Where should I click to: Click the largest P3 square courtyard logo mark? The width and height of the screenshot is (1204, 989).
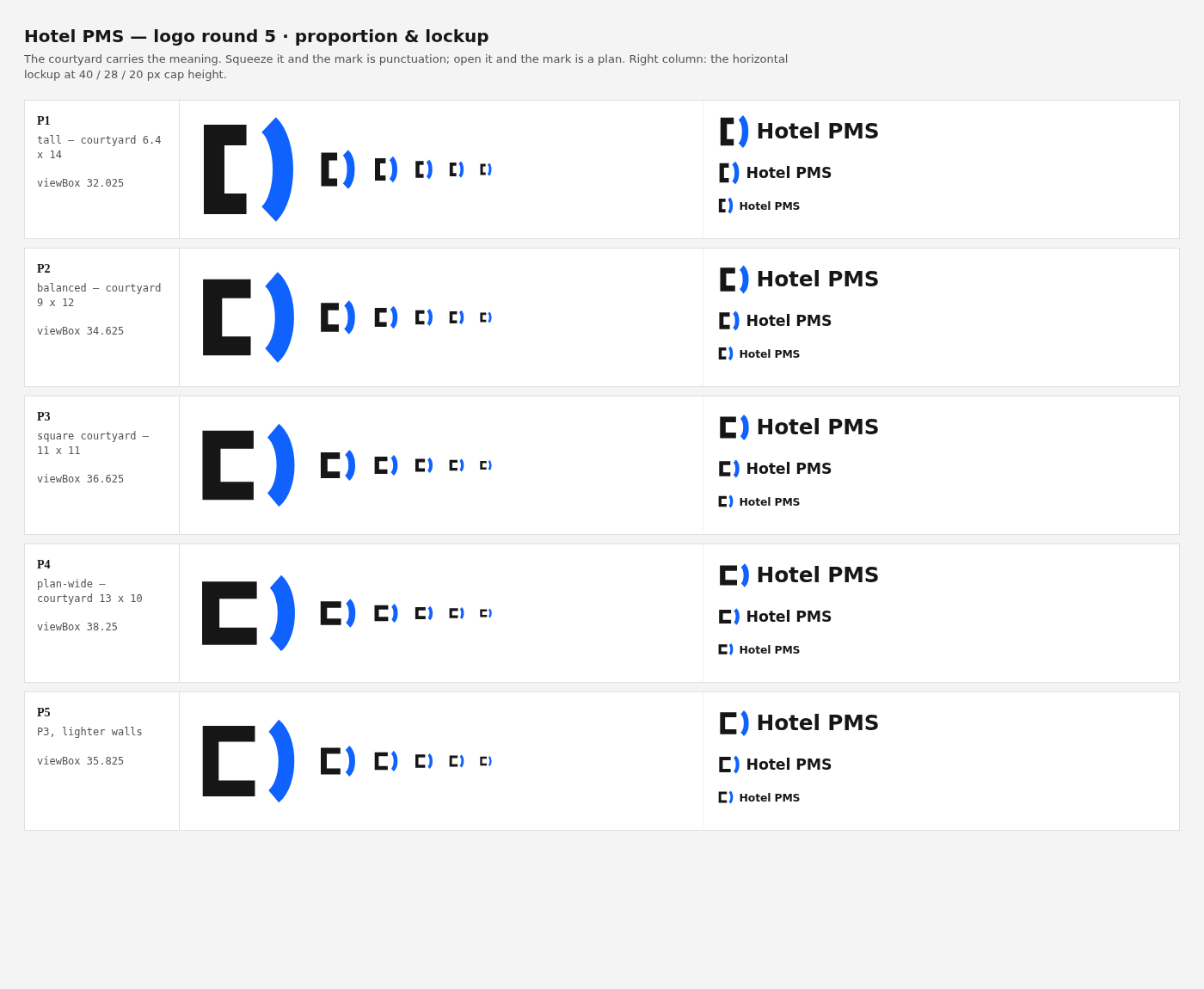tap(249, 465)
